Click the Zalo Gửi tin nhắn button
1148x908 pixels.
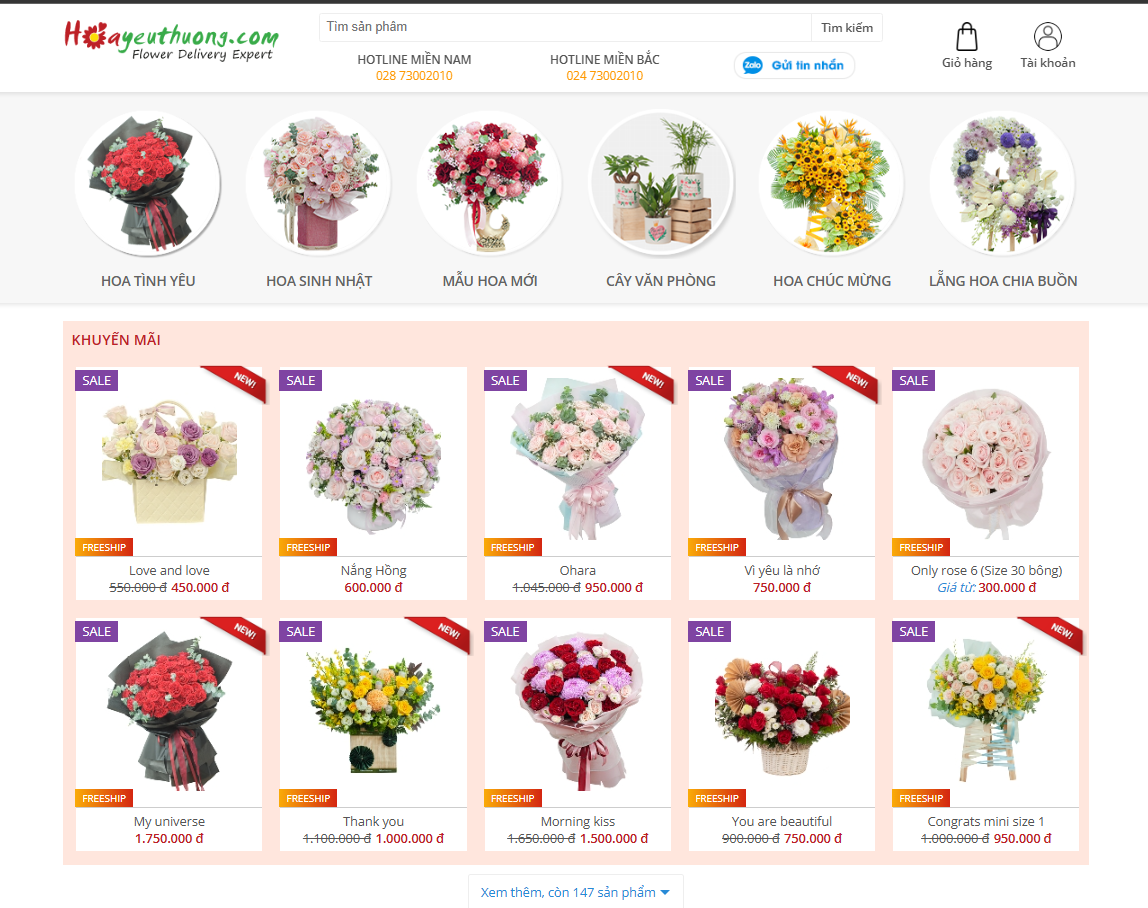794,65
